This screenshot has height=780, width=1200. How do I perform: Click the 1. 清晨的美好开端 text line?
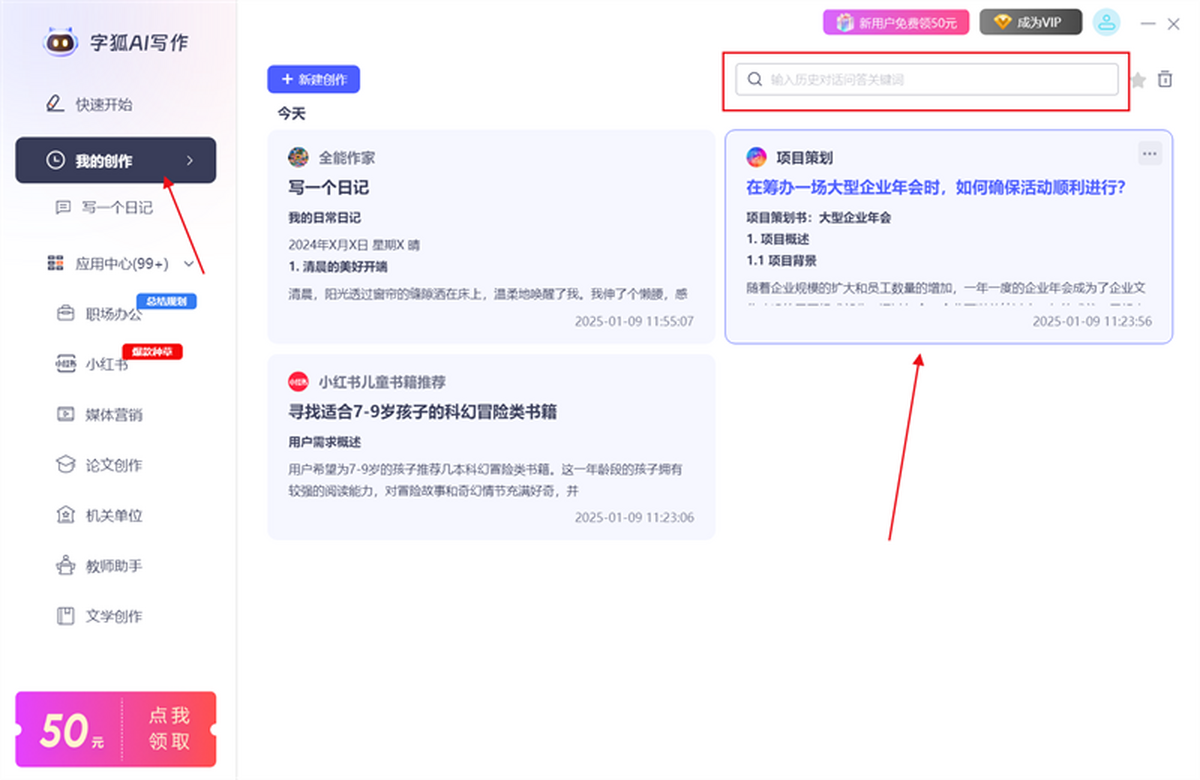pos(337,267)
